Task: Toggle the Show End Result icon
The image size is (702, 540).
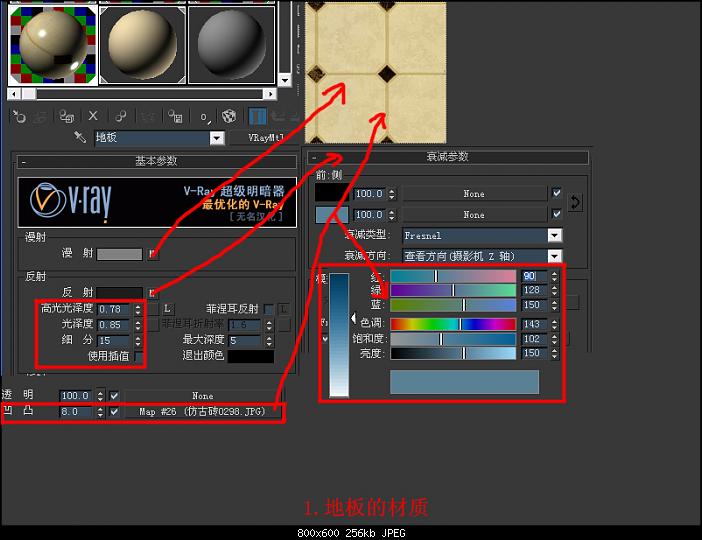Action: pyautogui.click(x=257, y=116)
